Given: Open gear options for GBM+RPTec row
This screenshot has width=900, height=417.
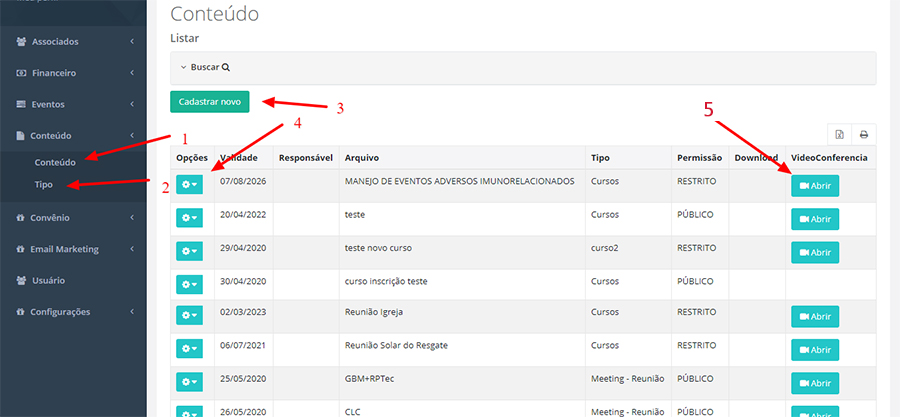Looking at the screenshot, I should click(x=189, y=381).
